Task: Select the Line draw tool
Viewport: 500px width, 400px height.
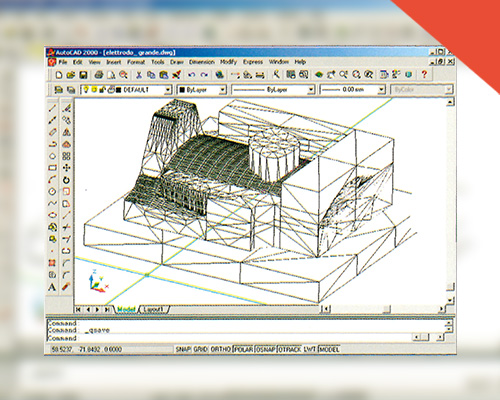Action: point(53,108)
